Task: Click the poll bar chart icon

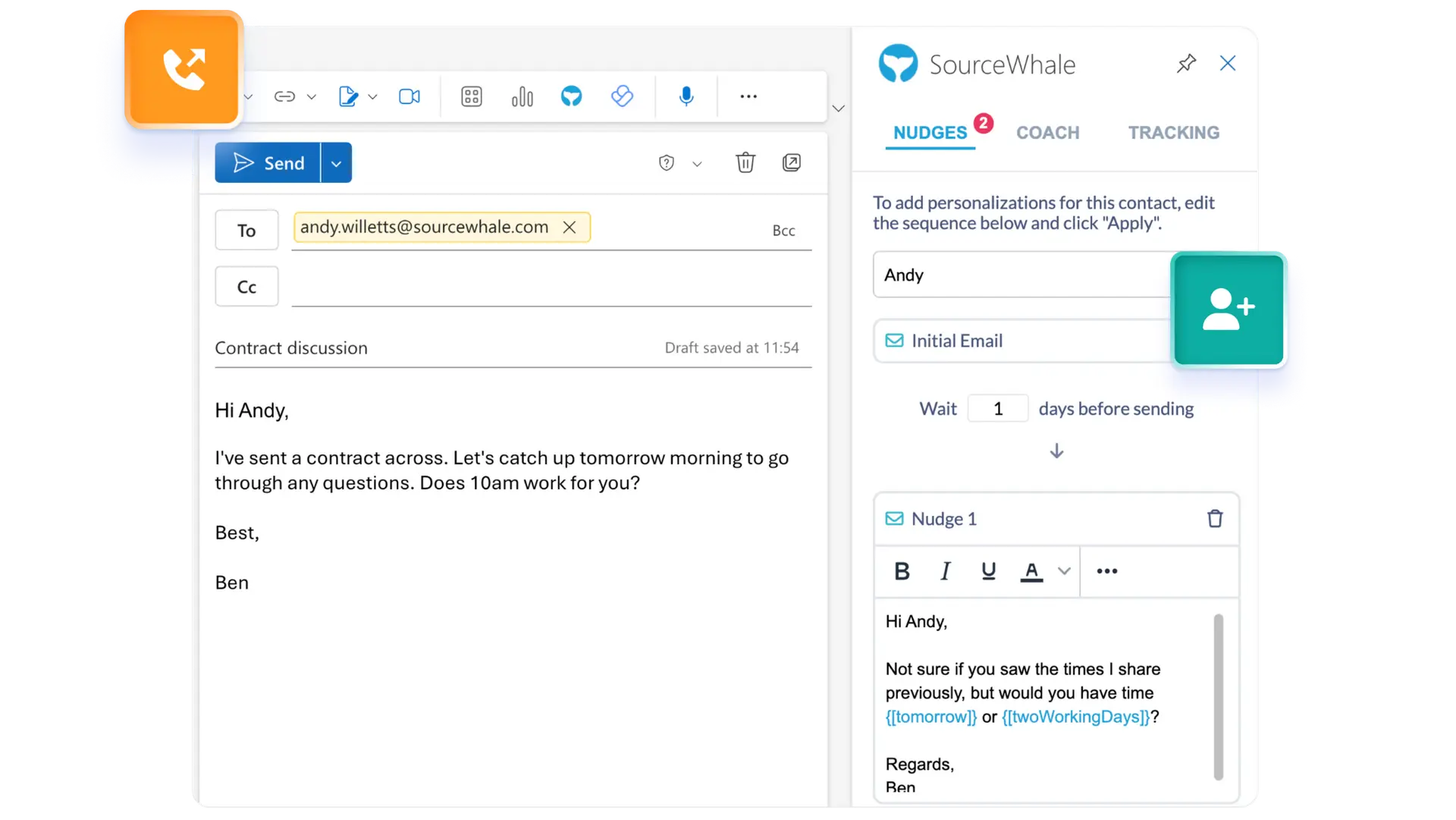Action: pyautogui.click(x=522, y=96)
